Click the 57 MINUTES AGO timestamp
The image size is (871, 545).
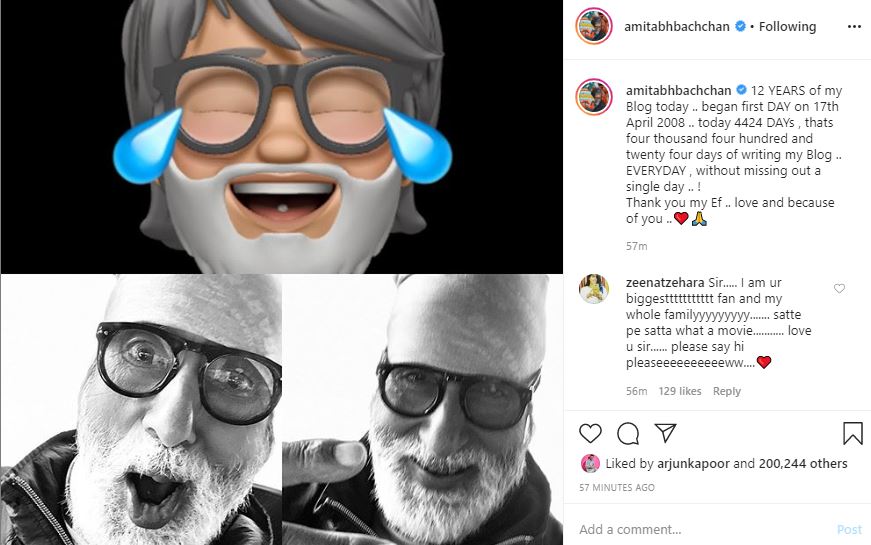[x=617, y=487]
